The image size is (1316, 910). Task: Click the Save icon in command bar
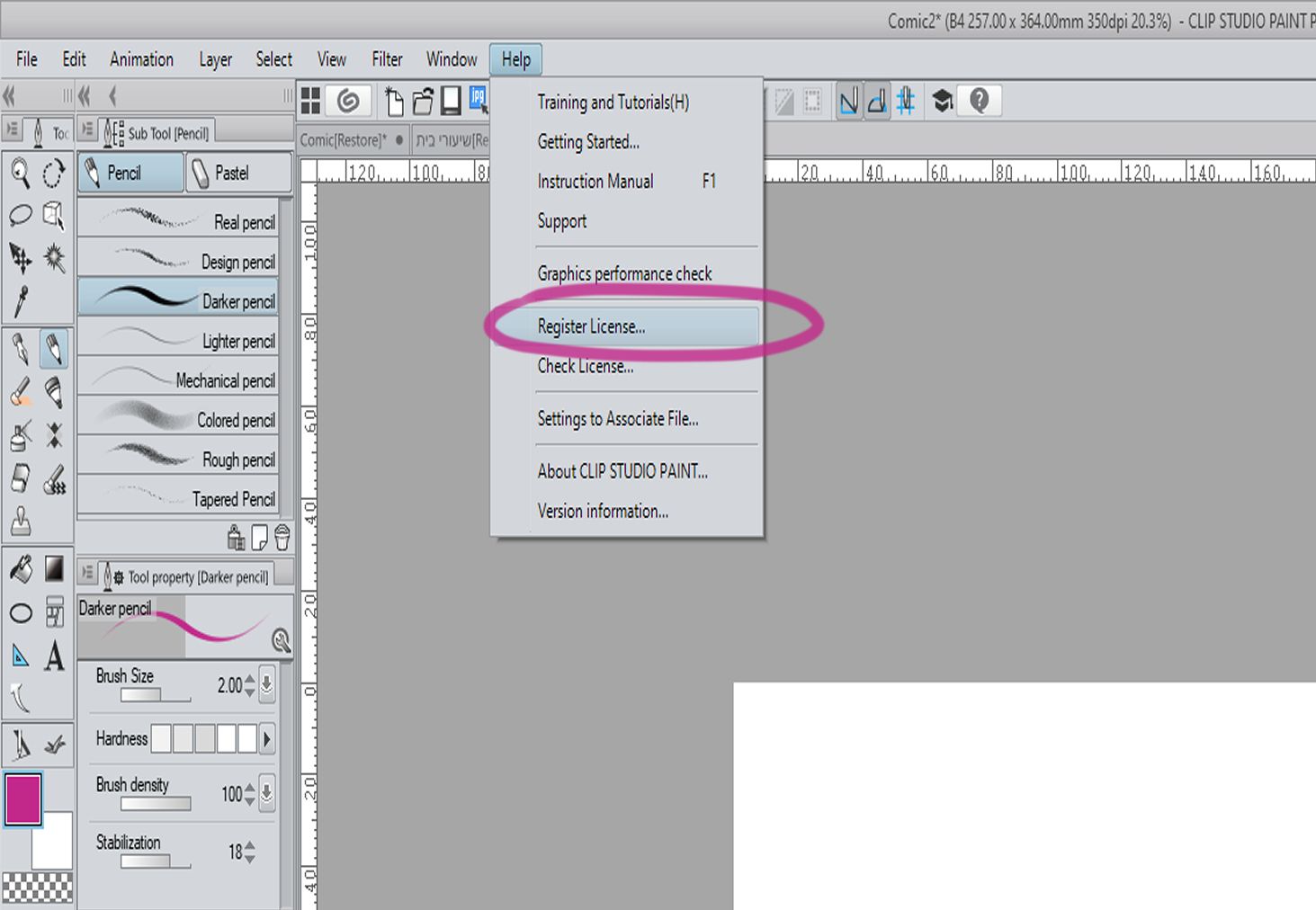451,101
